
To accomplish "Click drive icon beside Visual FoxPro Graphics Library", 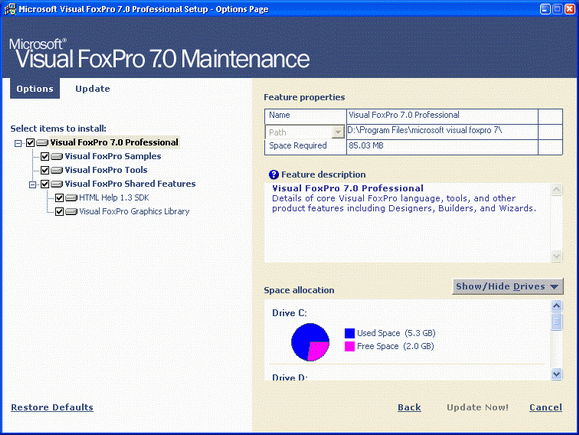I will coord(71,212).
